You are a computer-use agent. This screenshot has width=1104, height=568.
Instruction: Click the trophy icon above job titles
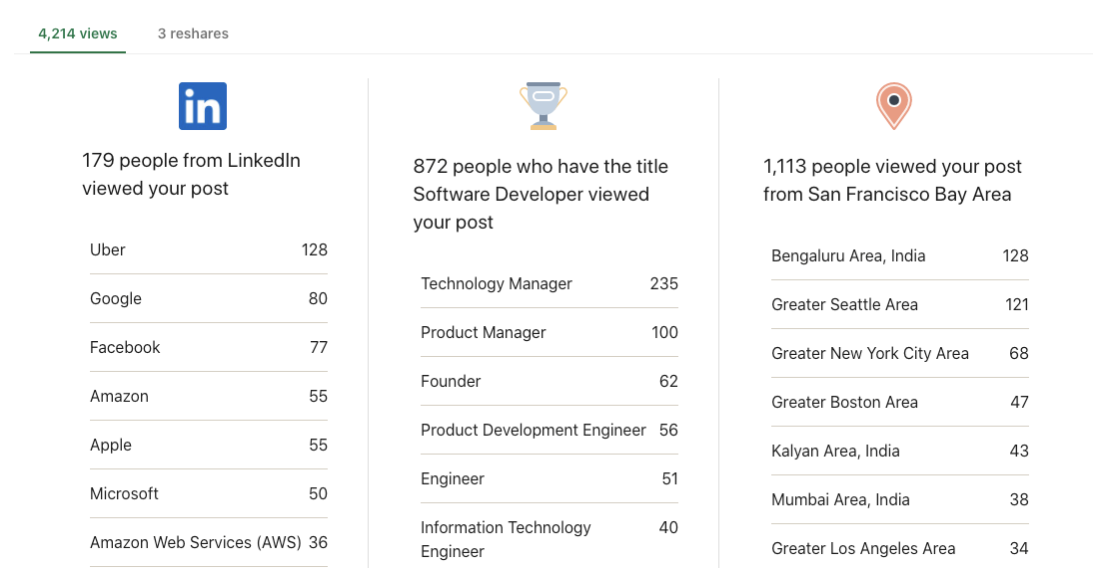pyautogui.click(x=543, y=106)
